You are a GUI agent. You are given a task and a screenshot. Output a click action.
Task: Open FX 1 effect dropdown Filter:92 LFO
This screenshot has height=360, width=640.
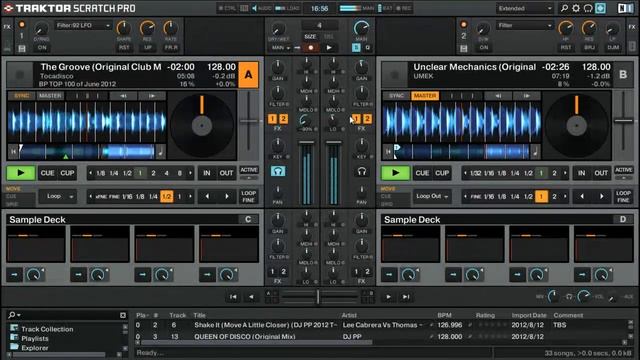click(x=83, y=25)
